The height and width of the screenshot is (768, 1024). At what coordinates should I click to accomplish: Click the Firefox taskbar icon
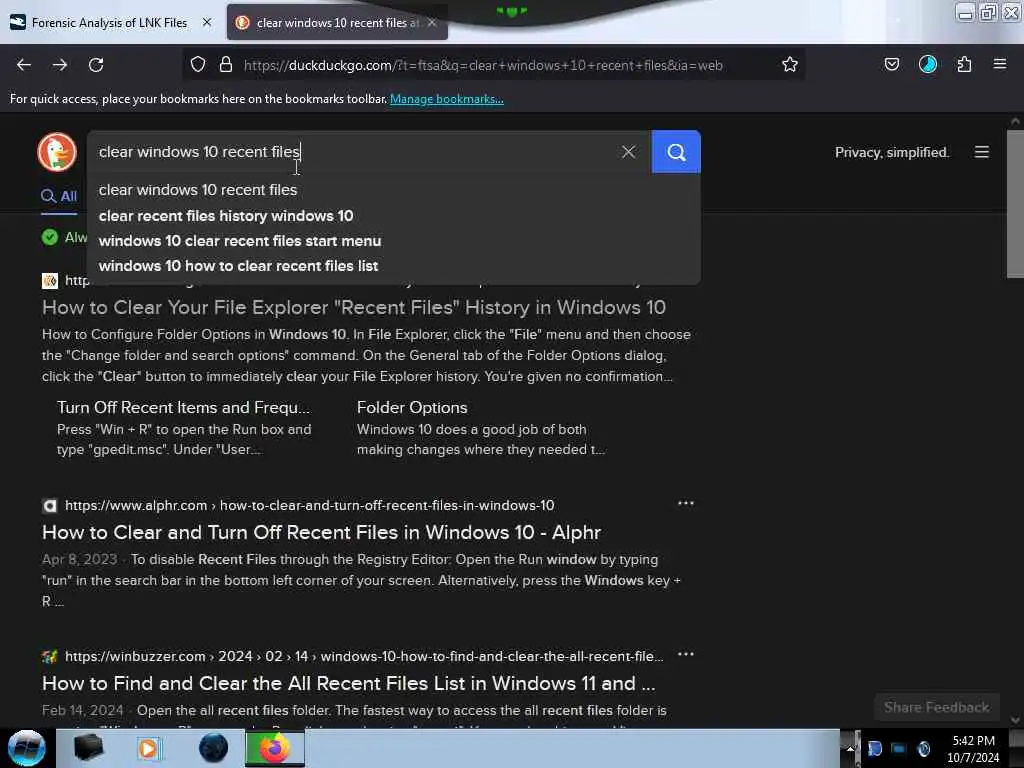[x=275, y=748]
